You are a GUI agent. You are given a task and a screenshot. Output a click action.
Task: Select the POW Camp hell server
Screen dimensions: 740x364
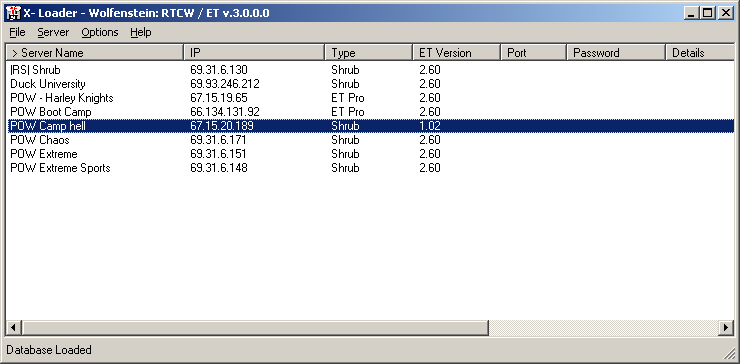point(370,126)
